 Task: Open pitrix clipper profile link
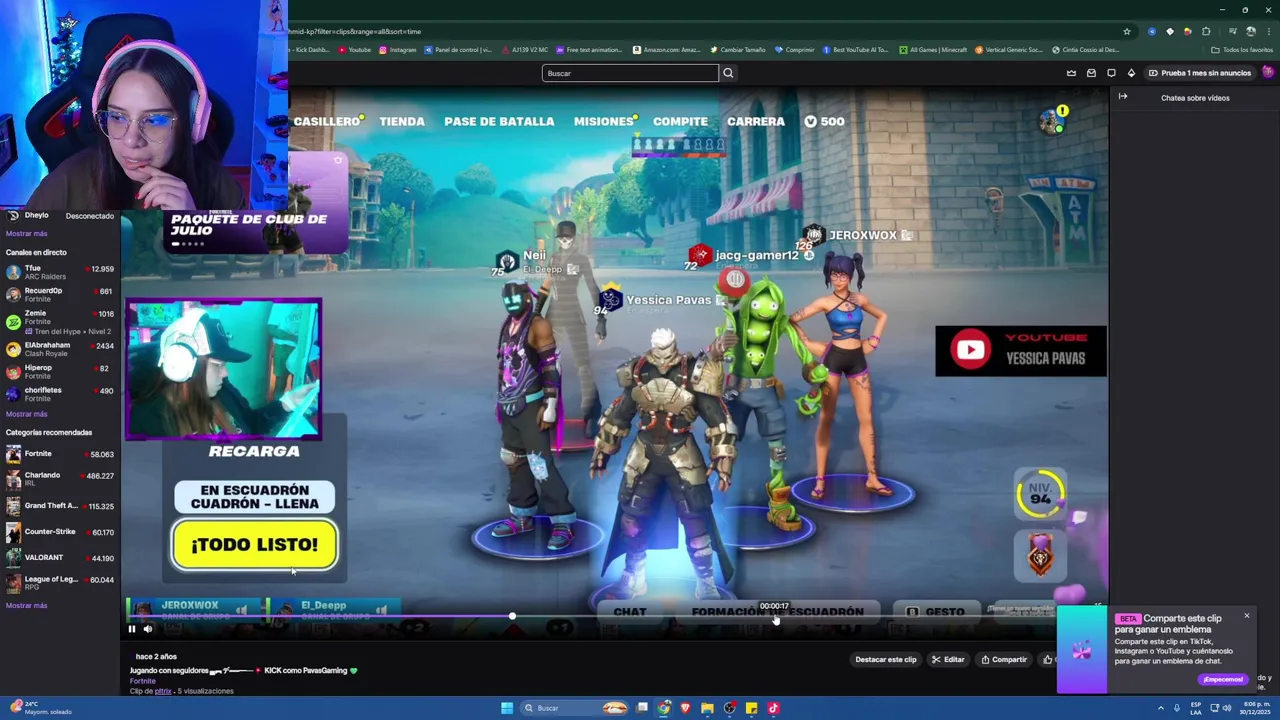pyautogui.click(x=163, y=691)
